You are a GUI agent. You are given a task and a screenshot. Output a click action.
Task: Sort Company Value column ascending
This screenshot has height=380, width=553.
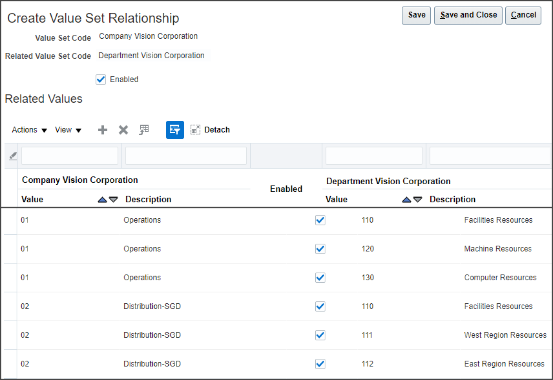(102, 200)
